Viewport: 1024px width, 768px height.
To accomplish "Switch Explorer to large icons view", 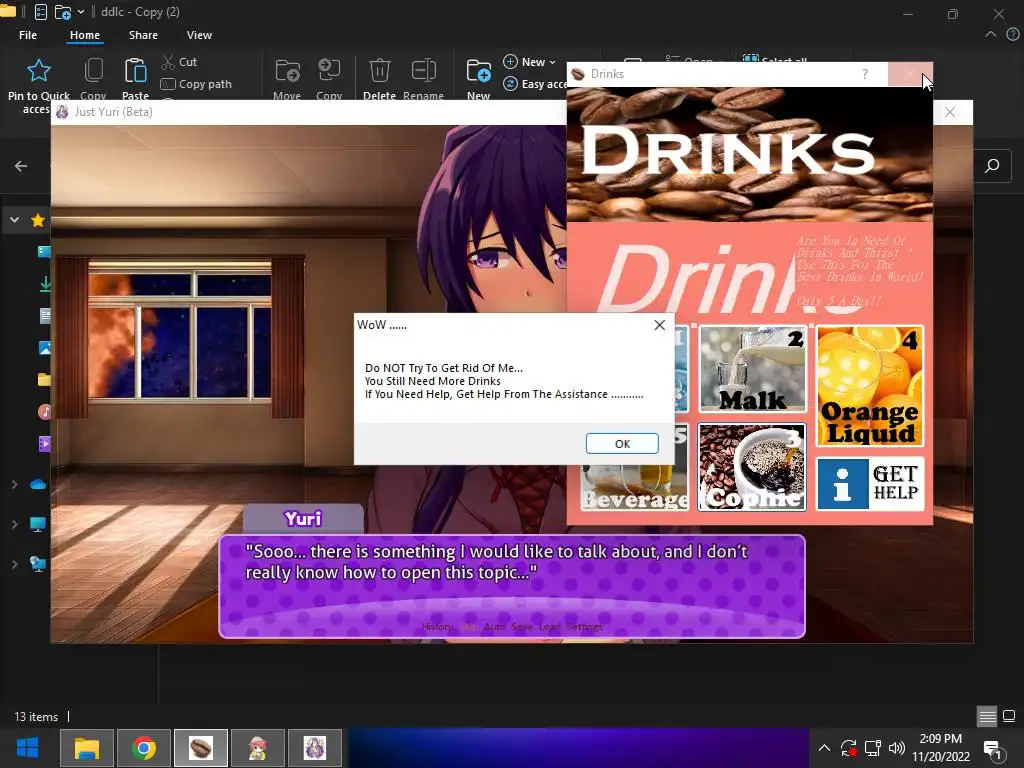I will click(x=1009, y=716).
